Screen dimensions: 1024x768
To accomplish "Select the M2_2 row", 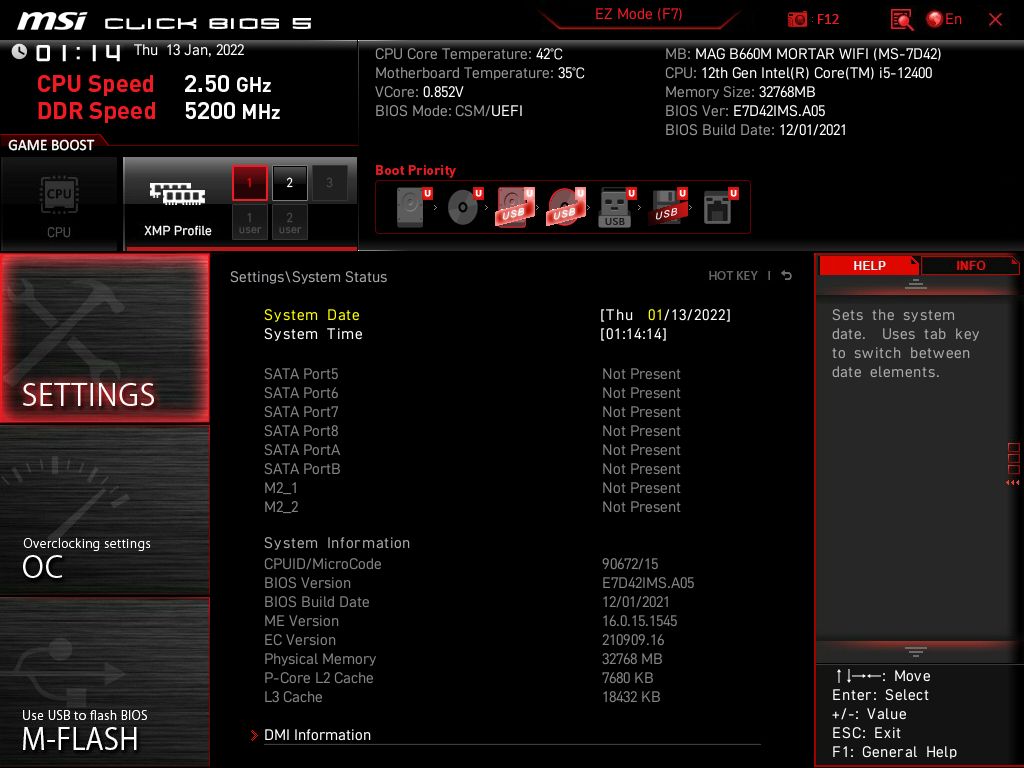I will coord(473,506).
